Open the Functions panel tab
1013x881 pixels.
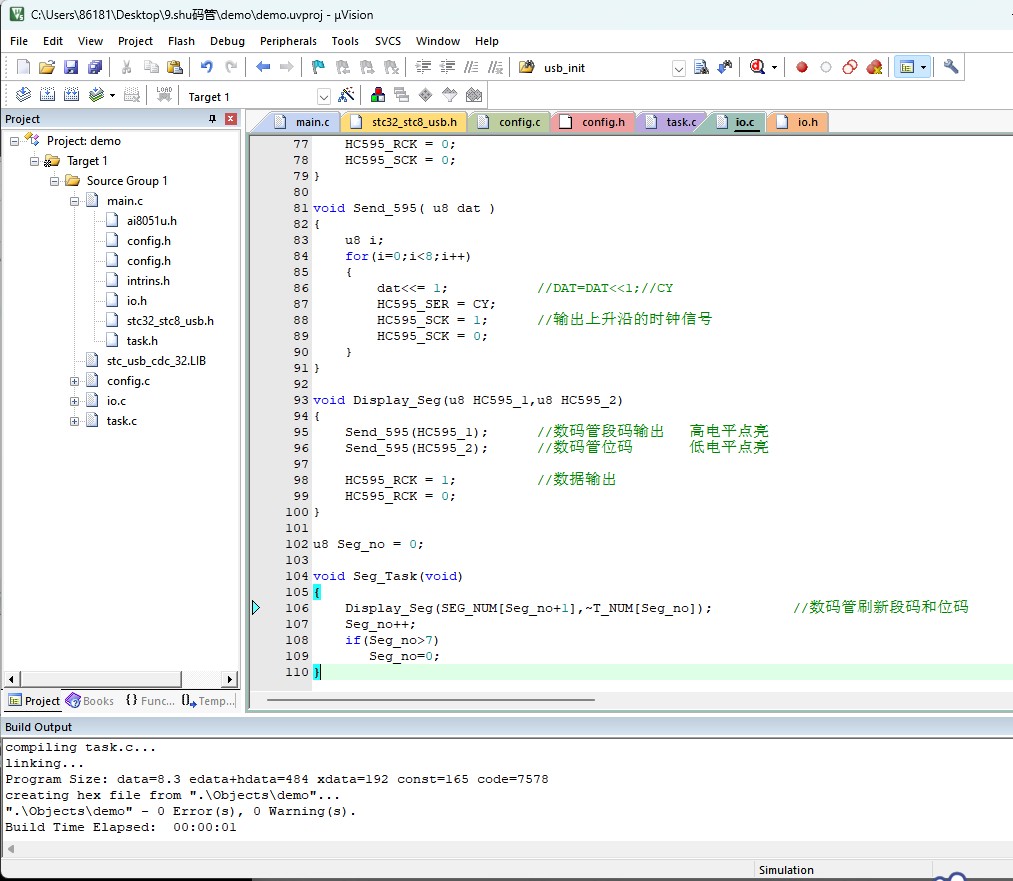point(151,701)
